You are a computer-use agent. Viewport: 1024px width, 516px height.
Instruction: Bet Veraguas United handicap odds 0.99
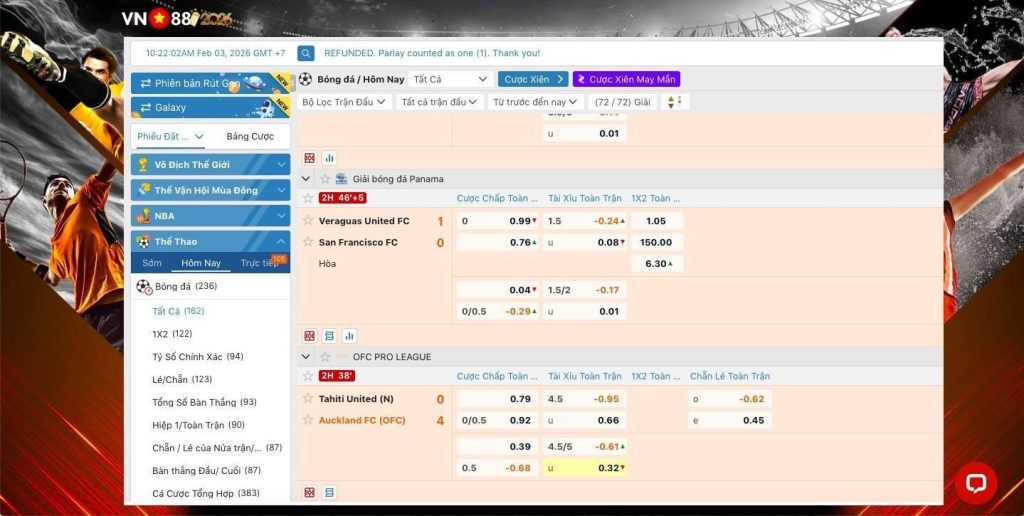[x=498, y=221]
